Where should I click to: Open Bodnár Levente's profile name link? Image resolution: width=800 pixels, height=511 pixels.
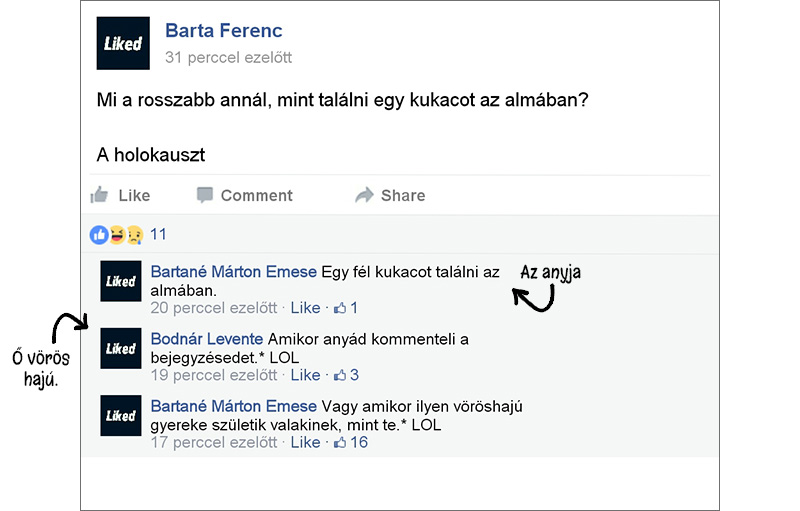207,339
